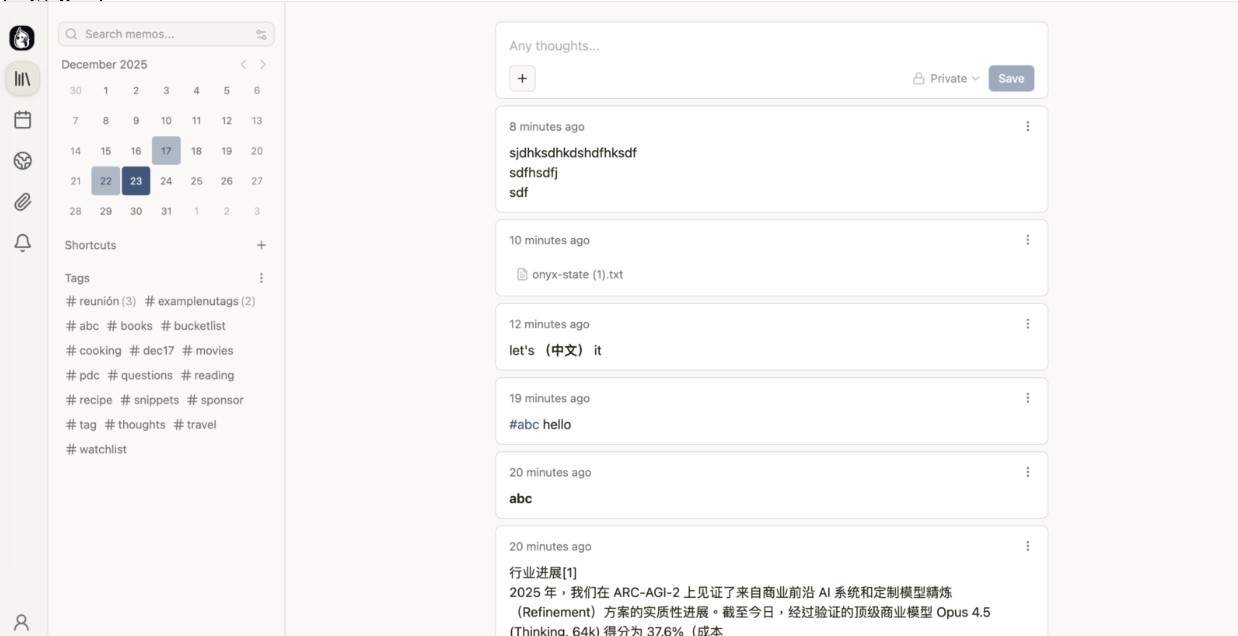The height and width of the screenshot is (636, 1238).
Task: Click the #abc tag in hello memo
Action: (x=524, y=424)
